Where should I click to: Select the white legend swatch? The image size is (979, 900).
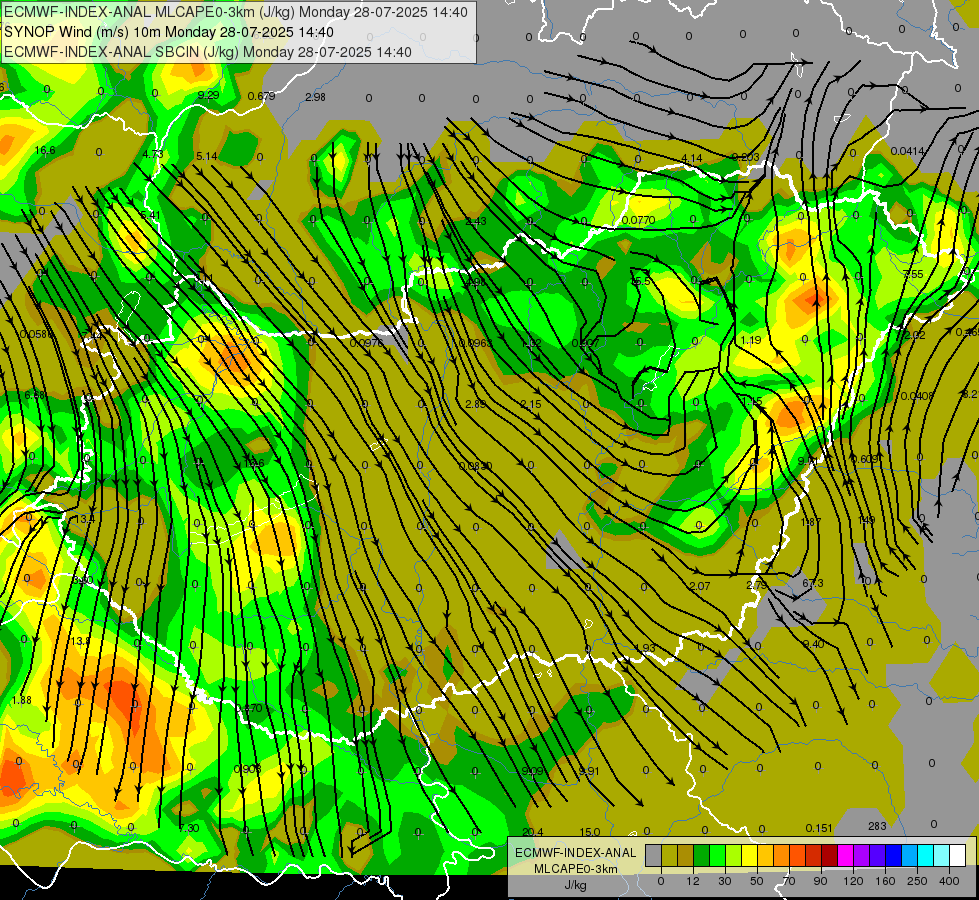coord(957,855)
